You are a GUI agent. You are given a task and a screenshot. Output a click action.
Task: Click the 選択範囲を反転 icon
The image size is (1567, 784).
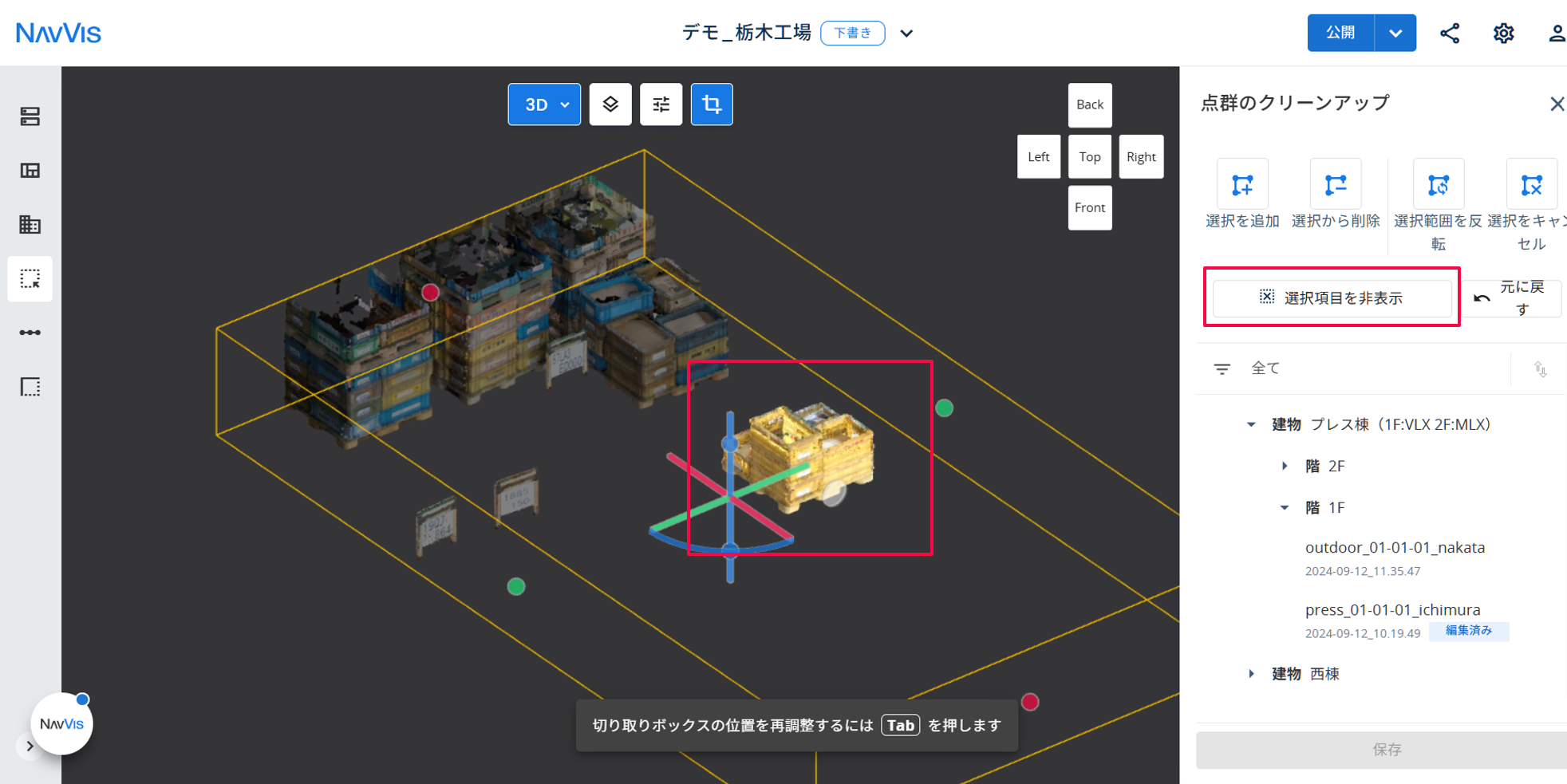[x=1439, y=185]
